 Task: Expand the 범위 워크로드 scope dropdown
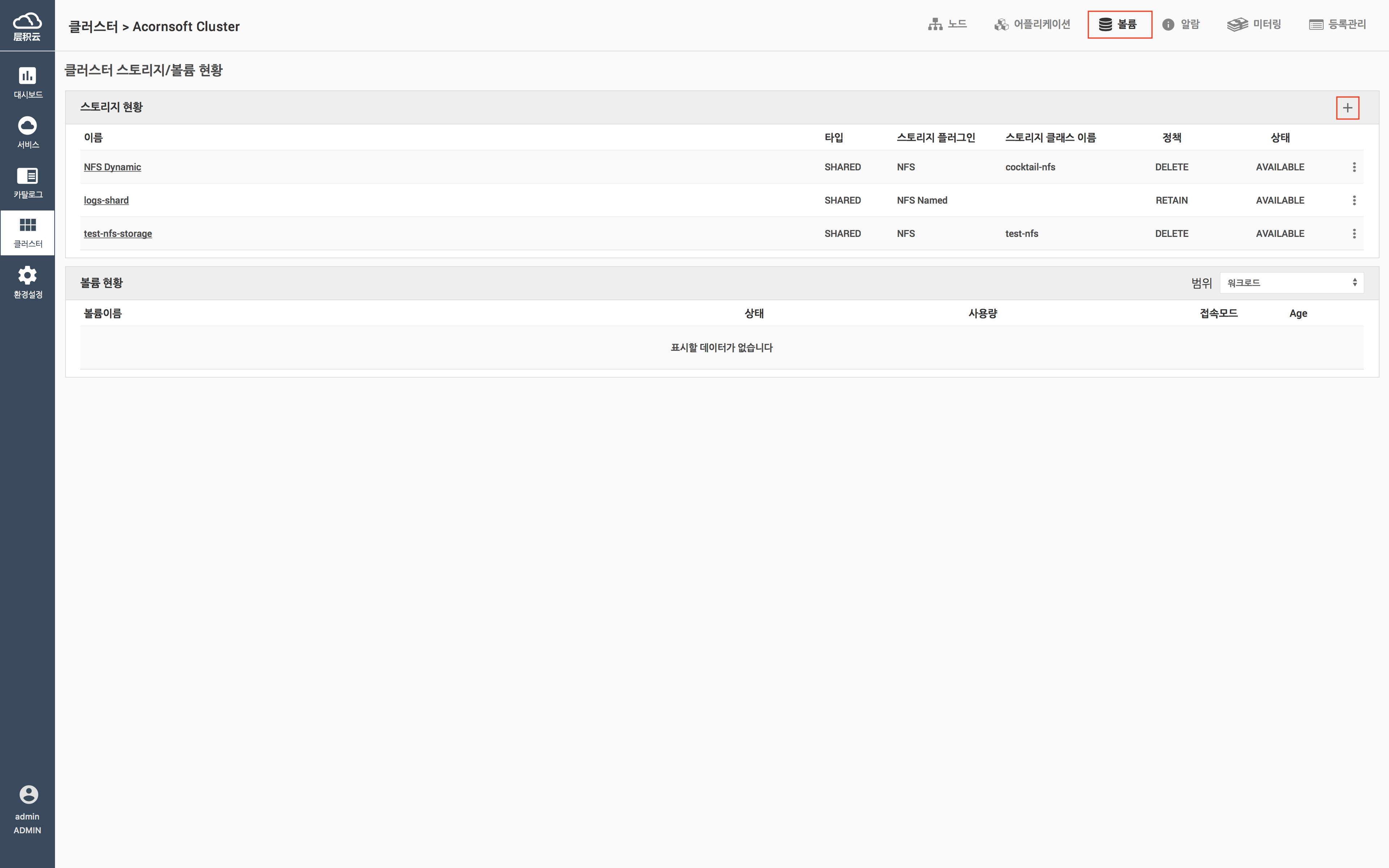coord(1291,283)
